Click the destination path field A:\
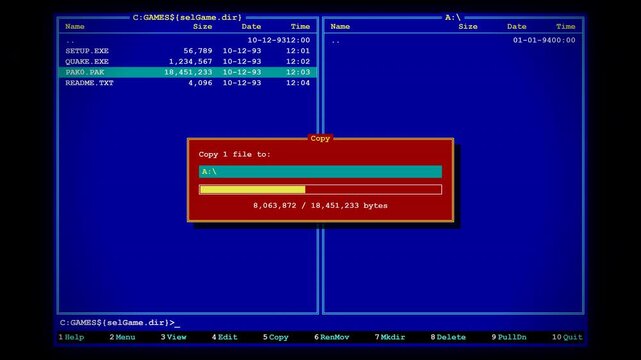 (x=320, y=172)
